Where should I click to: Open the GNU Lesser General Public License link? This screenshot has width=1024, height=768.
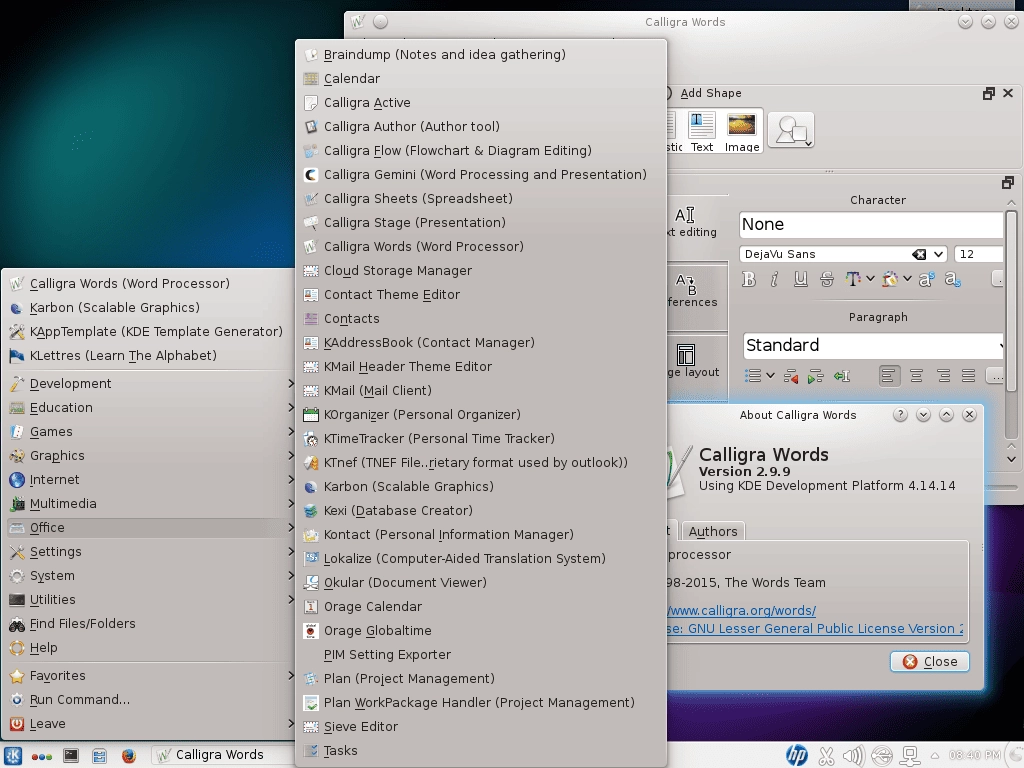point(815,628)
